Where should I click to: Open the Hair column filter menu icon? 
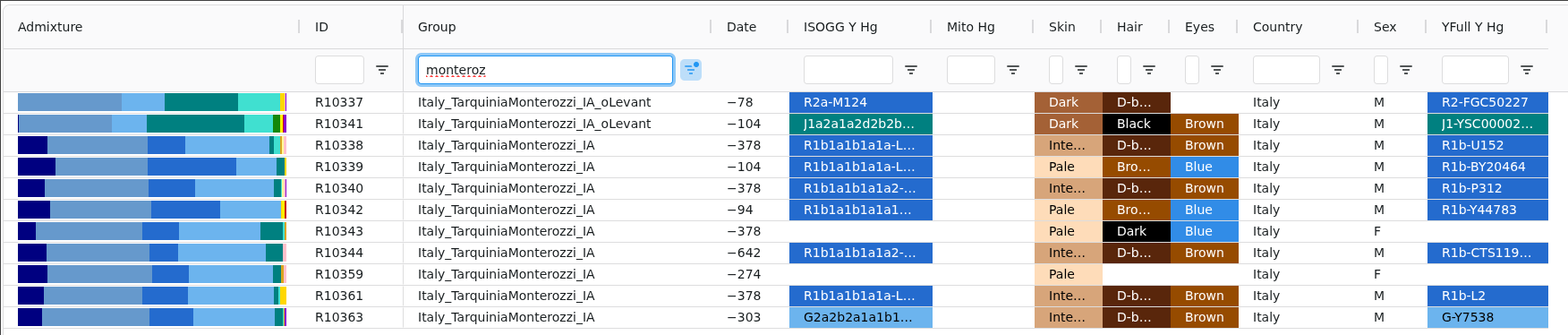(1149, 70)
